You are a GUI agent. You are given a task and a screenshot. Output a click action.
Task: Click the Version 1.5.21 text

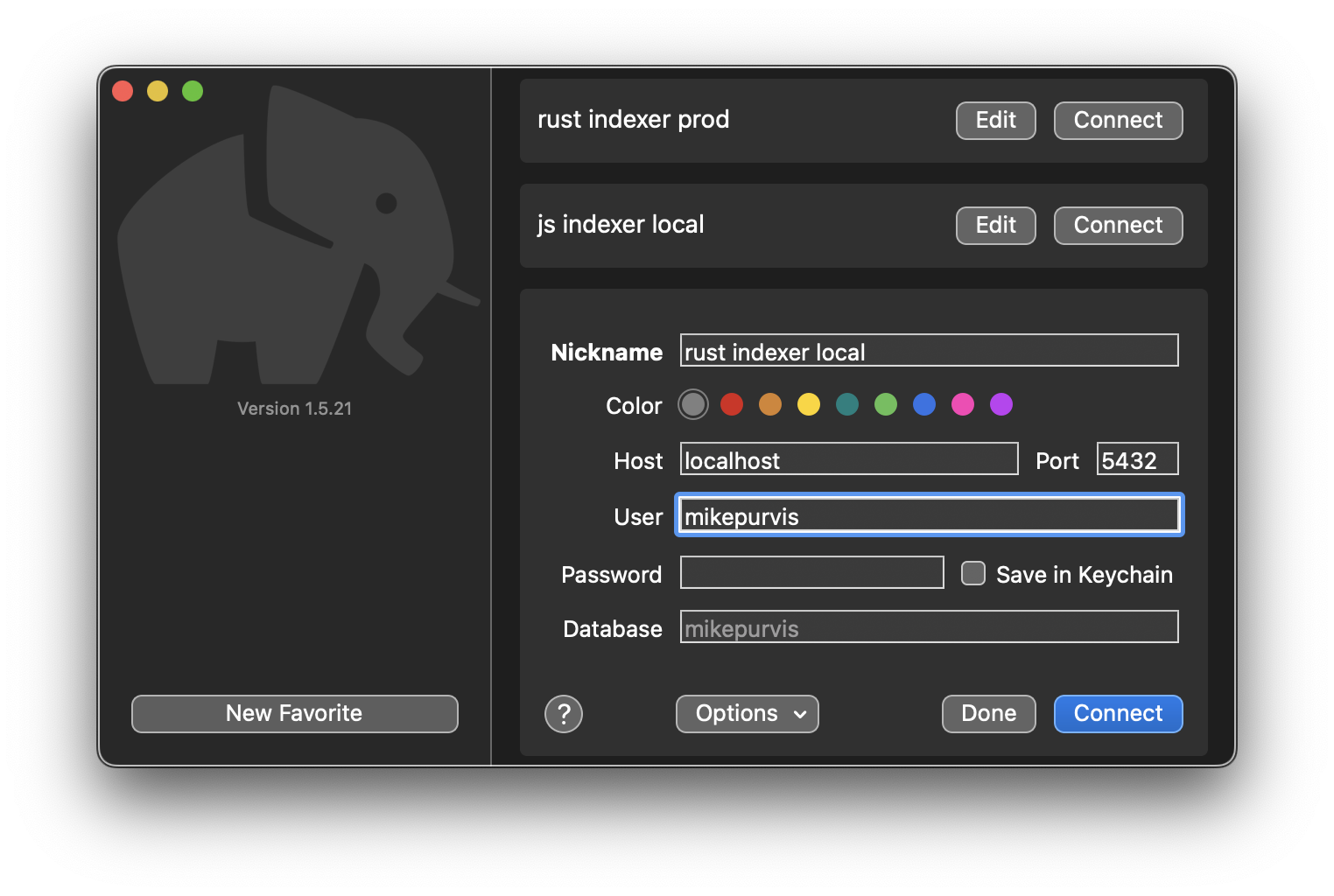[295, 409]
